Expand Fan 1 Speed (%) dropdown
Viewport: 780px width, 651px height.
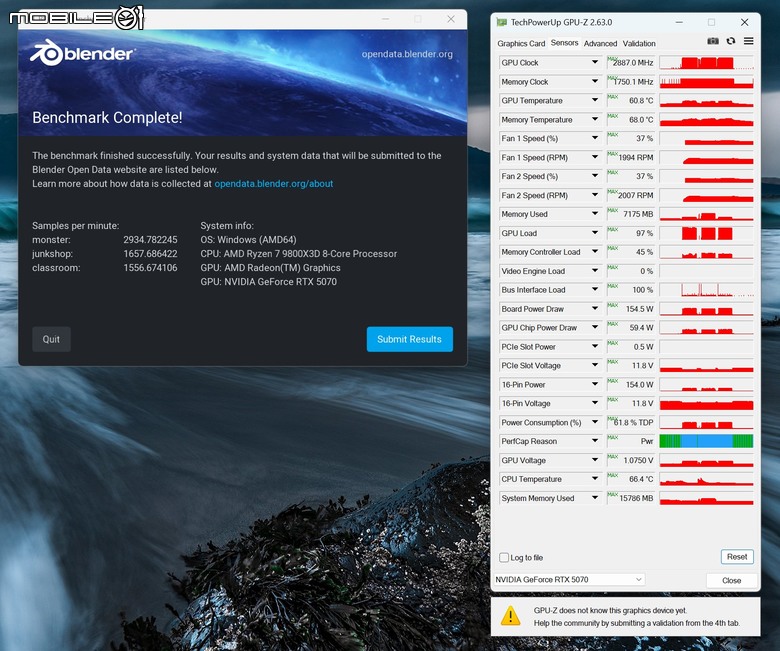pyautogui.click(x=595, y=138)
